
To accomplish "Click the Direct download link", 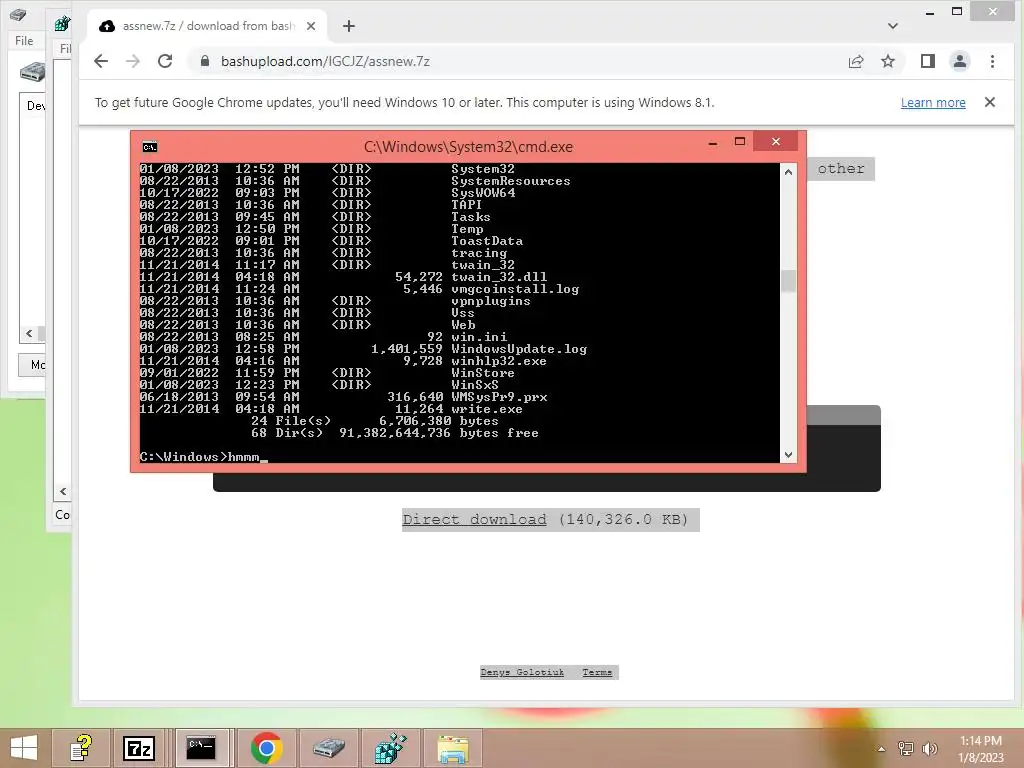I will point(474,520).
